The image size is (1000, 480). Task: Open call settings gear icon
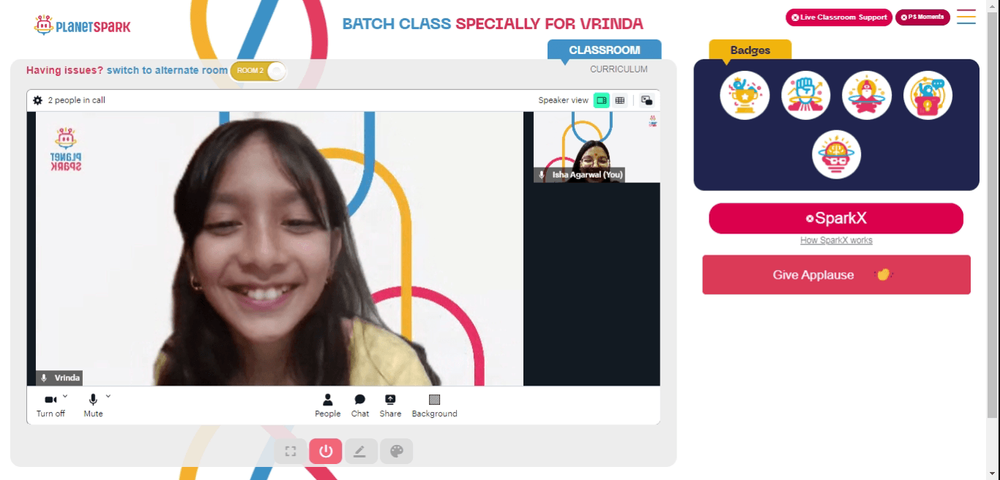[38, 100]
